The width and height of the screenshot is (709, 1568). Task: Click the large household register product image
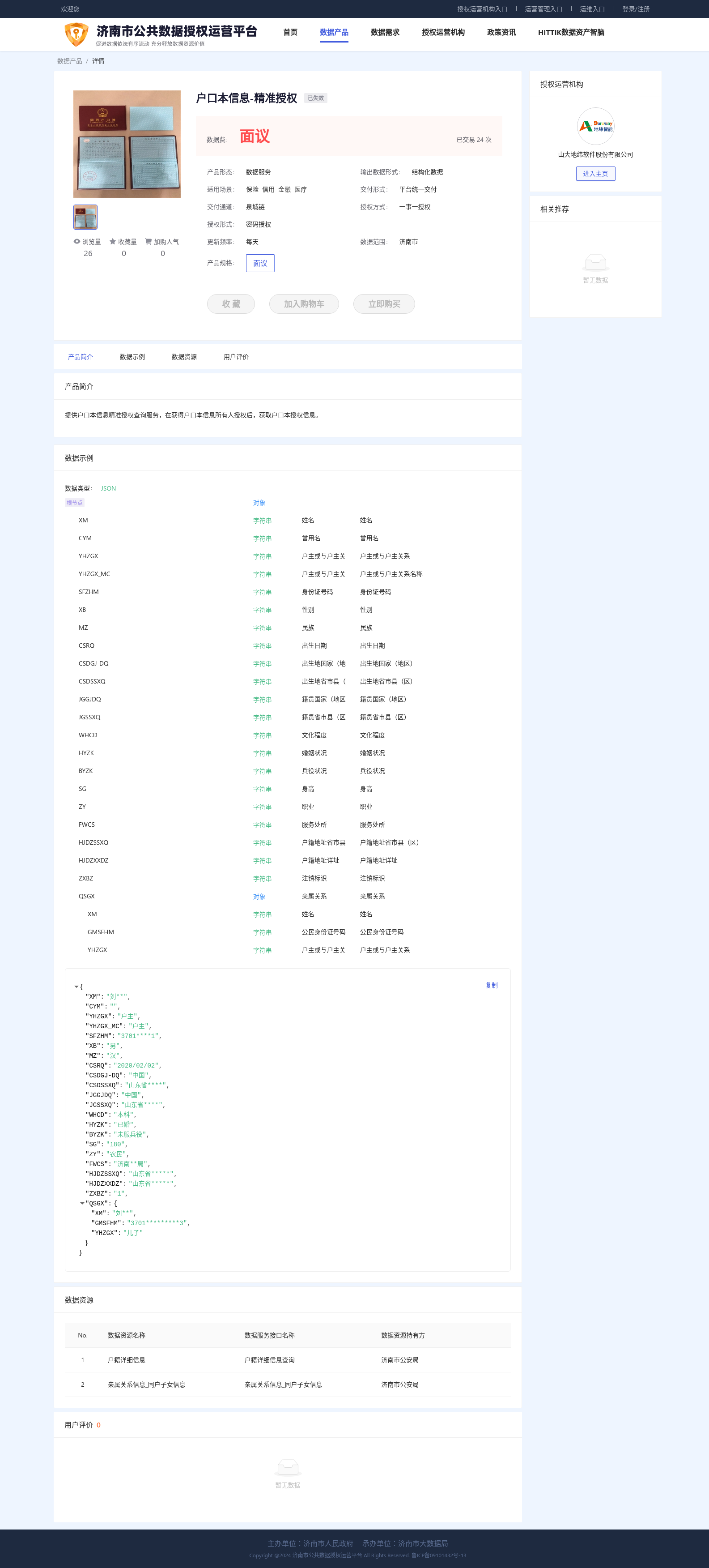coord(127,144)
